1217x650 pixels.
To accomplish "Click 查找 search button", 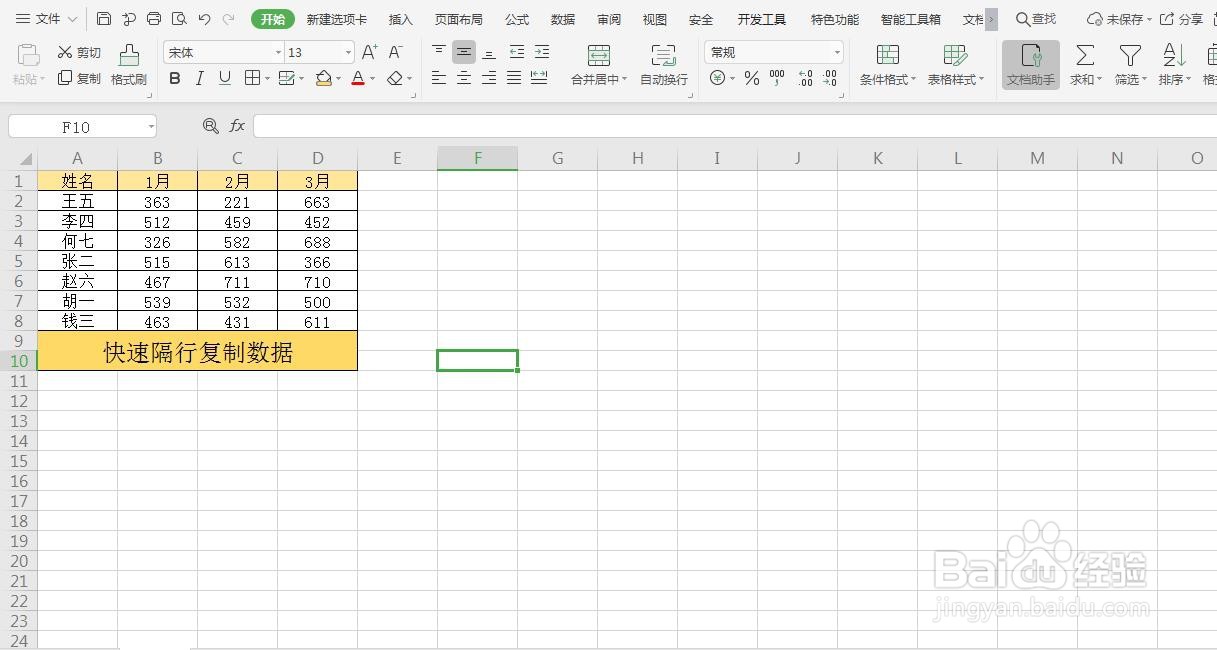I will [x=1036, y=19].
